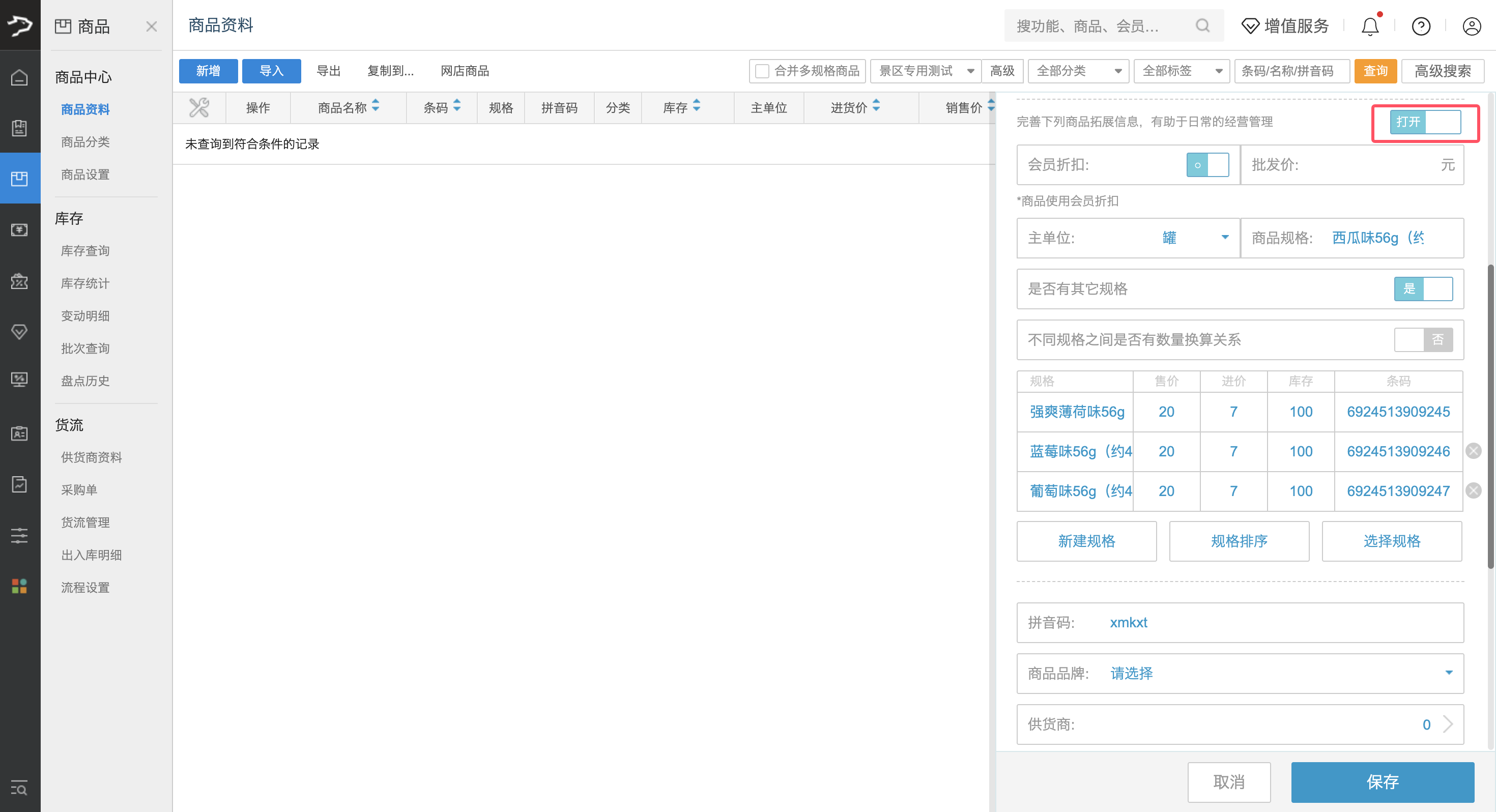Check the 合并多规格商品 checkbox
Screen dimensions: 1496x812
click(763, 71)
